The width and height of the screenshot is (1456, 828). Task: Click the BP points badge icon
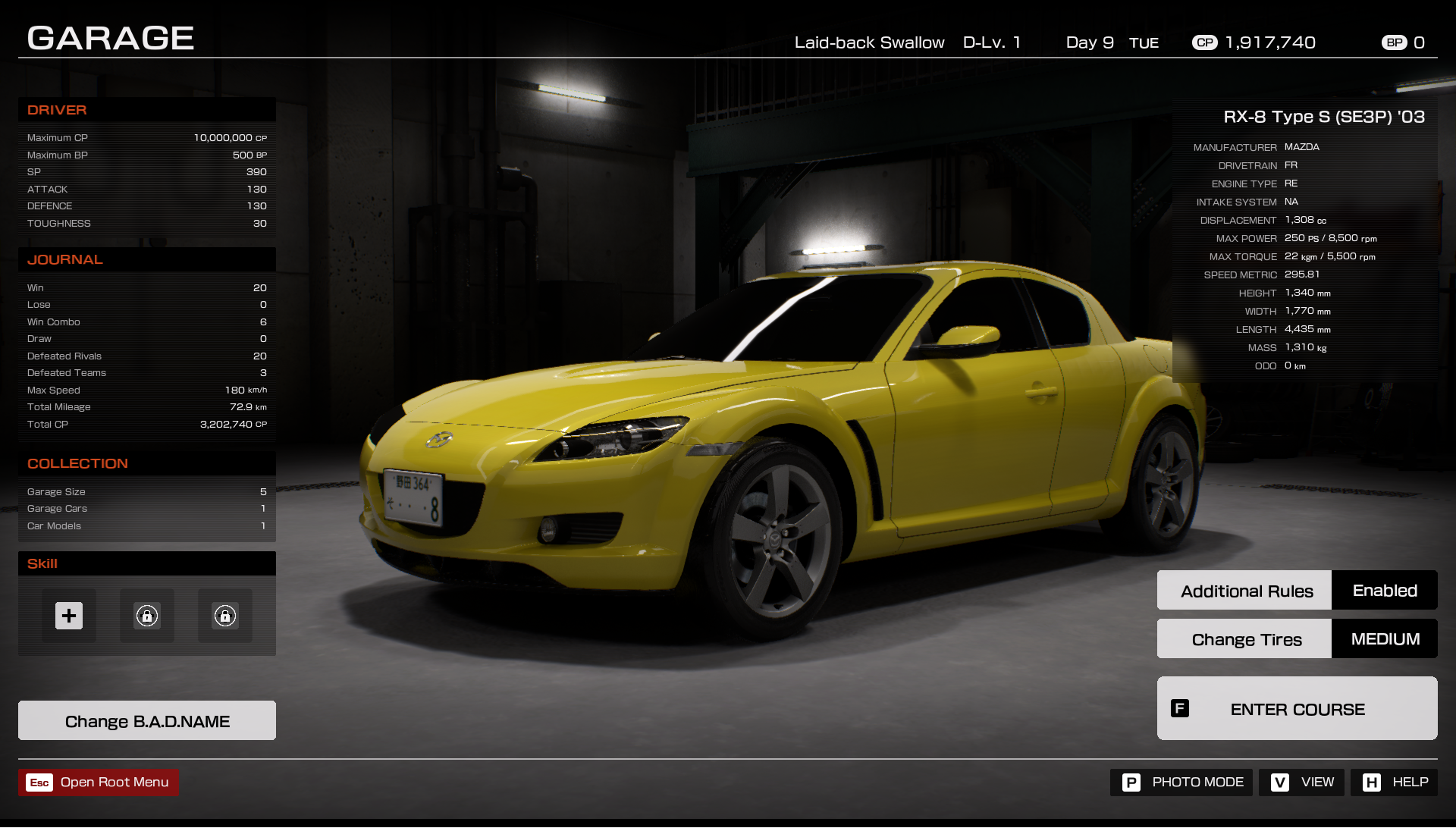pos(1394,43)
